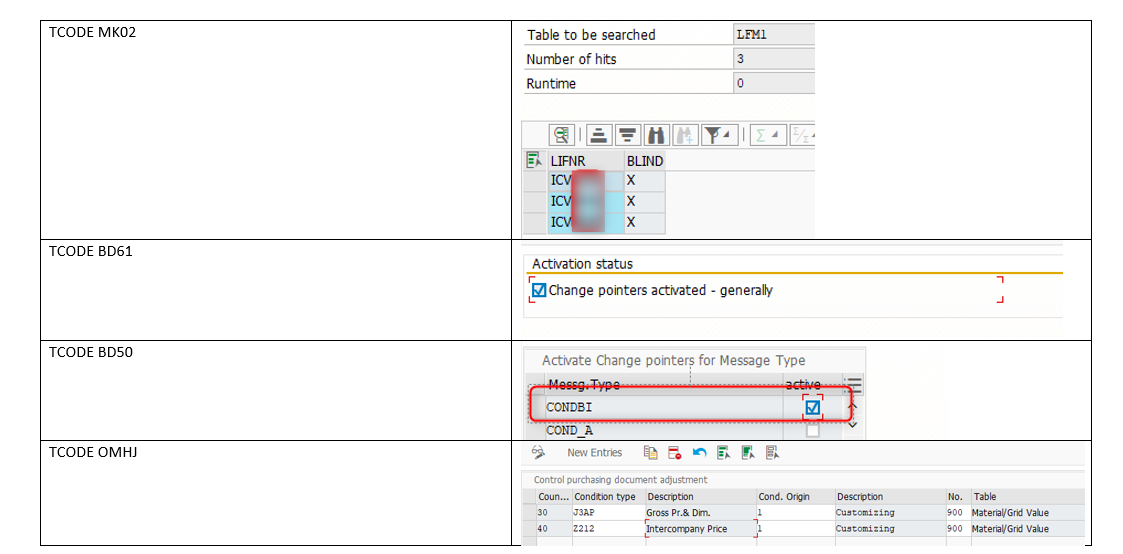Click the Details magnifier icon in ALV toolbar
The height and width of the screenshot is (554, 1123).
pyautogui.click(x=562, y=135)
